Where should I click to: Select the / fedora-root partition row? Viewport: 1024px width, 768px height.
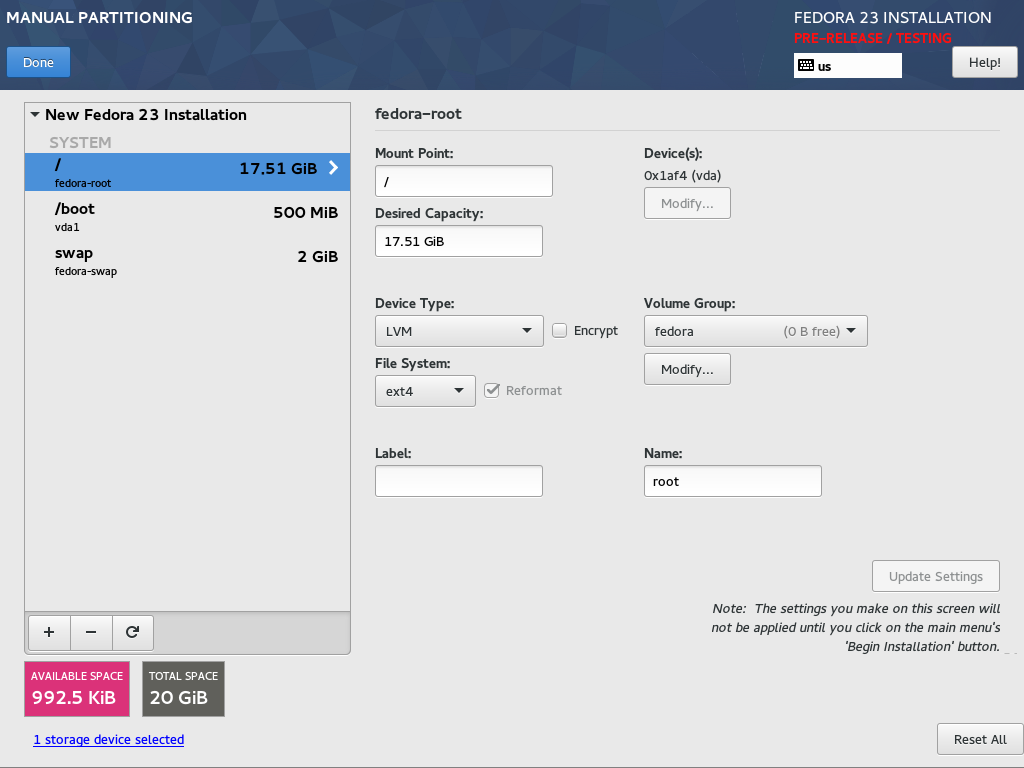click(187, 172)
